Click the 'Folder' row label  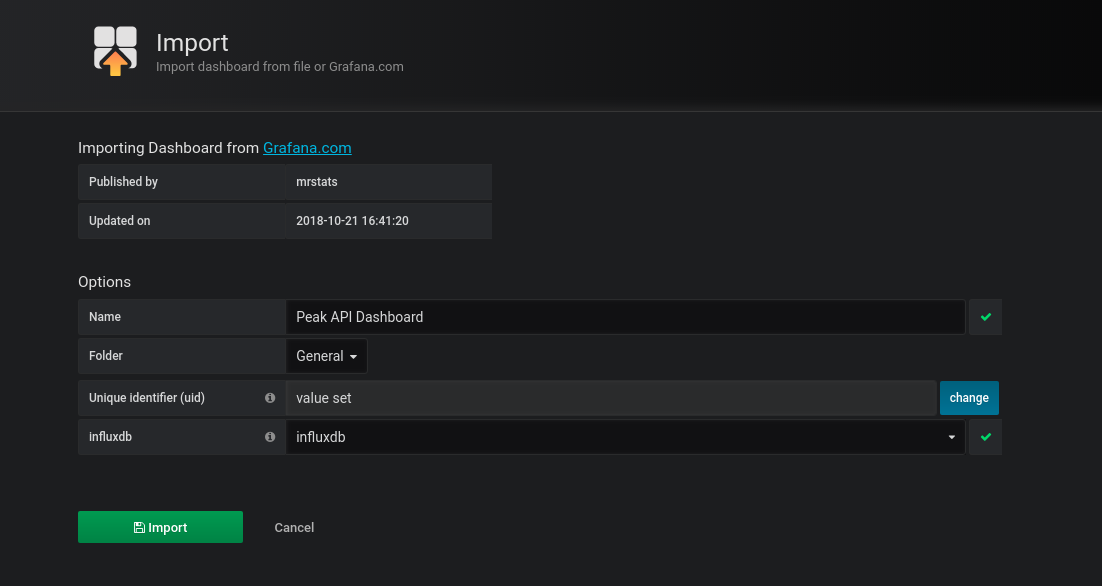point(105,356)
